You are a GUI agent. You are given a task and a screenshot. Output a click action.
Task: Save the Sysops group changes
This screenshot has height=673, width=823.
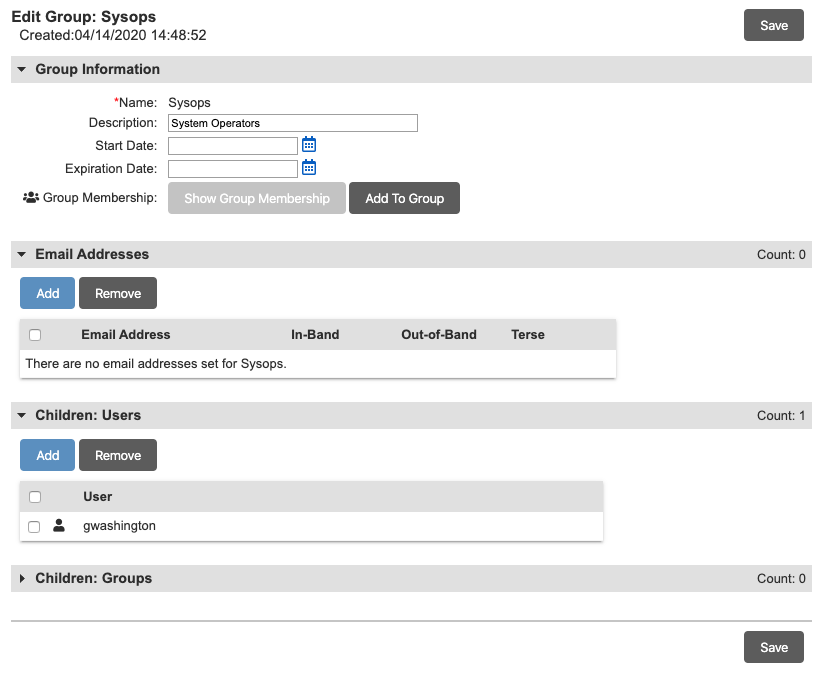(773, 25)
